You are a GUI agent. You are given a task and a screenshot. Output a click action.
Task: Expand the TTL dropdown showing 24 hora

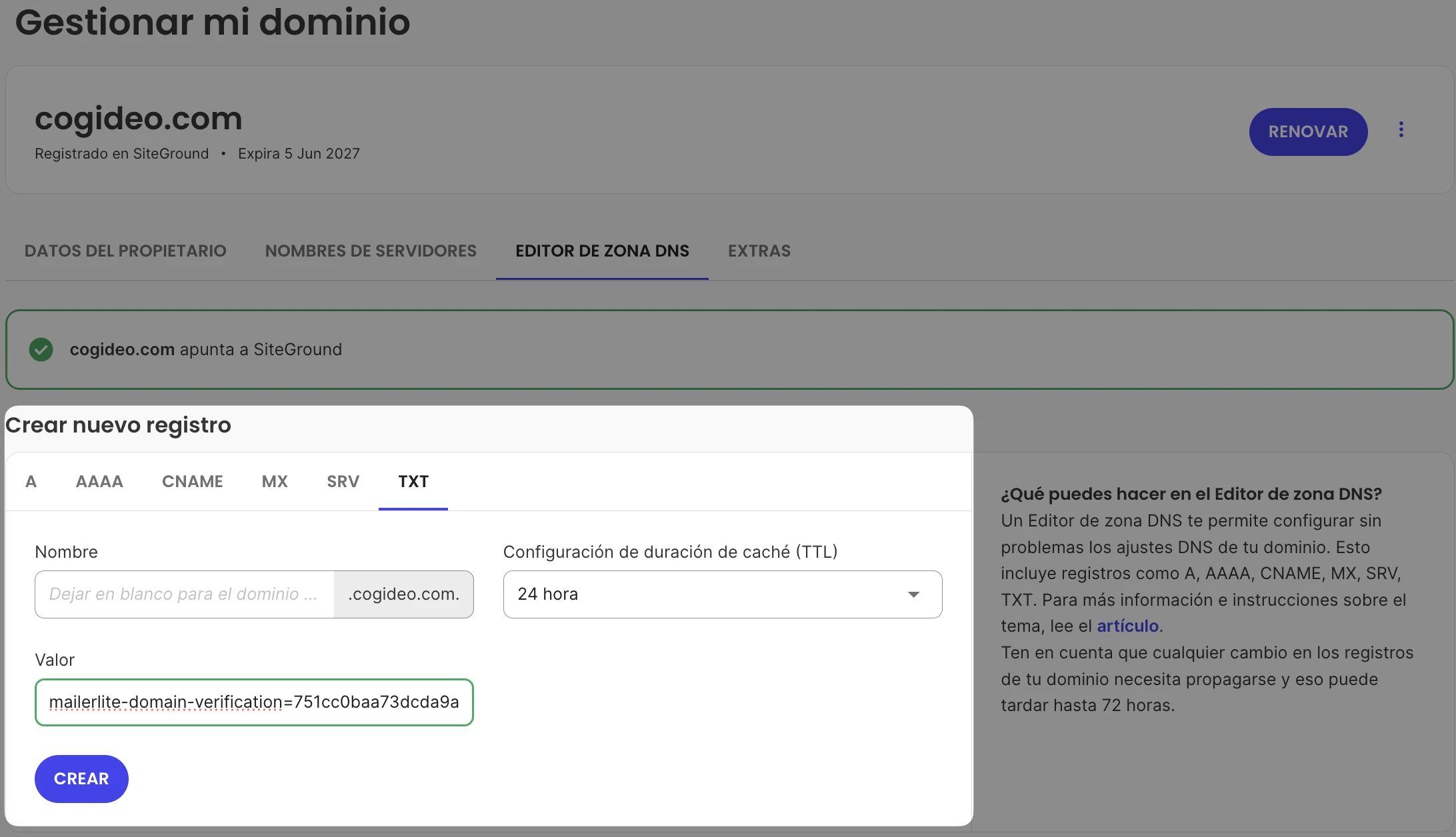pyautogui.click(x=723, y=594)
